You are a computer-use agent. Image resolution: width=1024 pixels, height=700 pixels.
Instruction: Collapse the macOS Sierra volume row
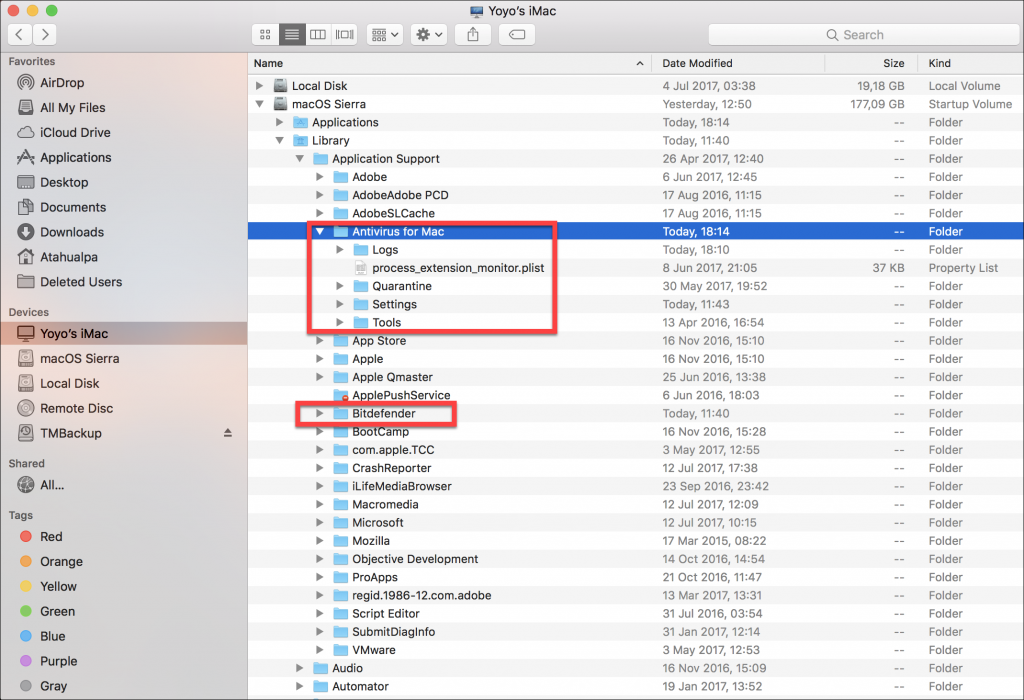click(259, 104)
